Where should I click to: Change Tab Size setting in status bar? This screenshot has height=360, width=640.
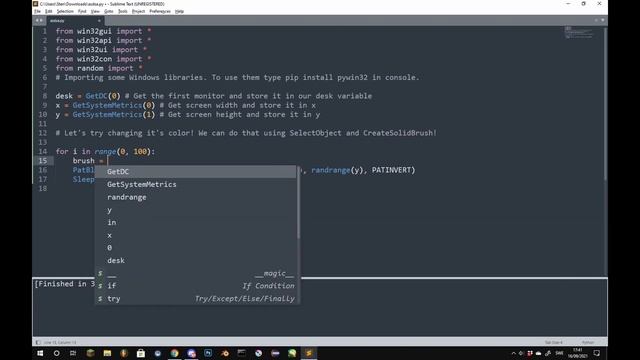[x=553, y=342]
